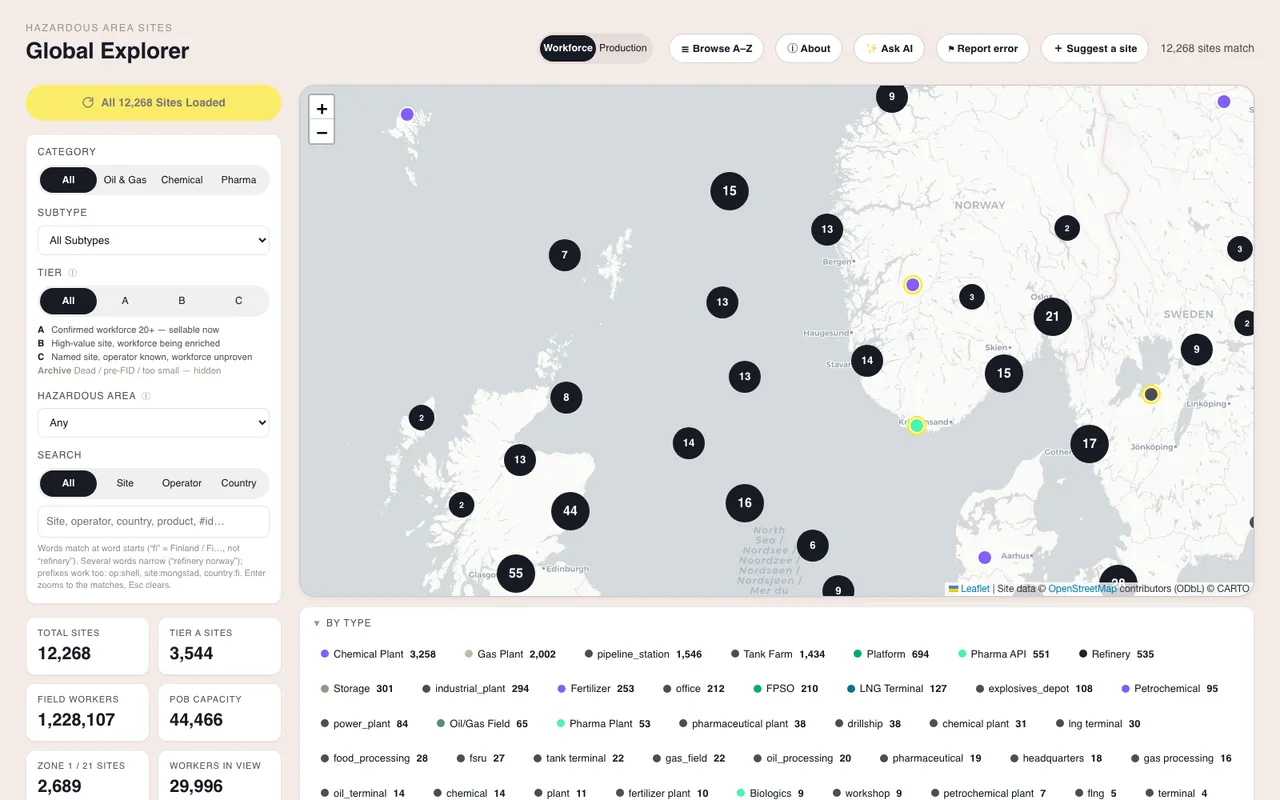Open Browse A–Z list
Screen dimensions: 1280x800
(716, 48)
